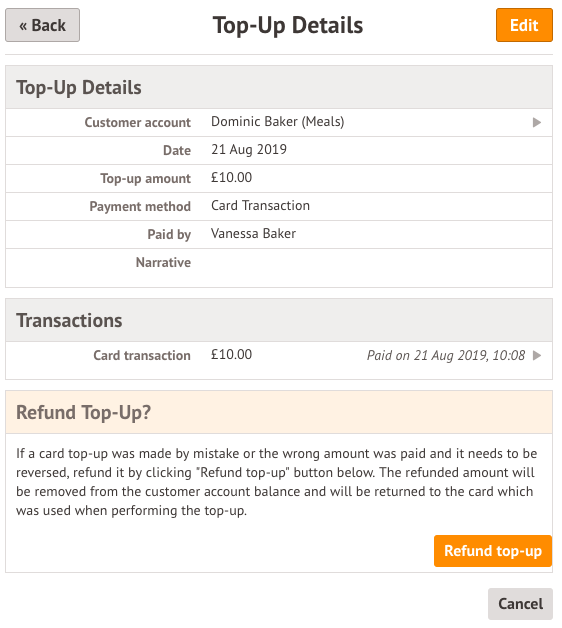Open customer account arrow beside Dominic Baker

pos(537,122)
